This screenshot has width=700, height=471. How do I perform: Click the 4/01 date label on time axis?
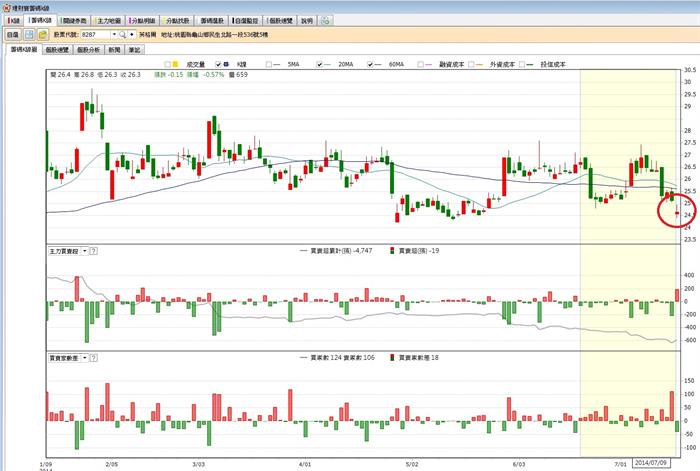tap(304, 464)
